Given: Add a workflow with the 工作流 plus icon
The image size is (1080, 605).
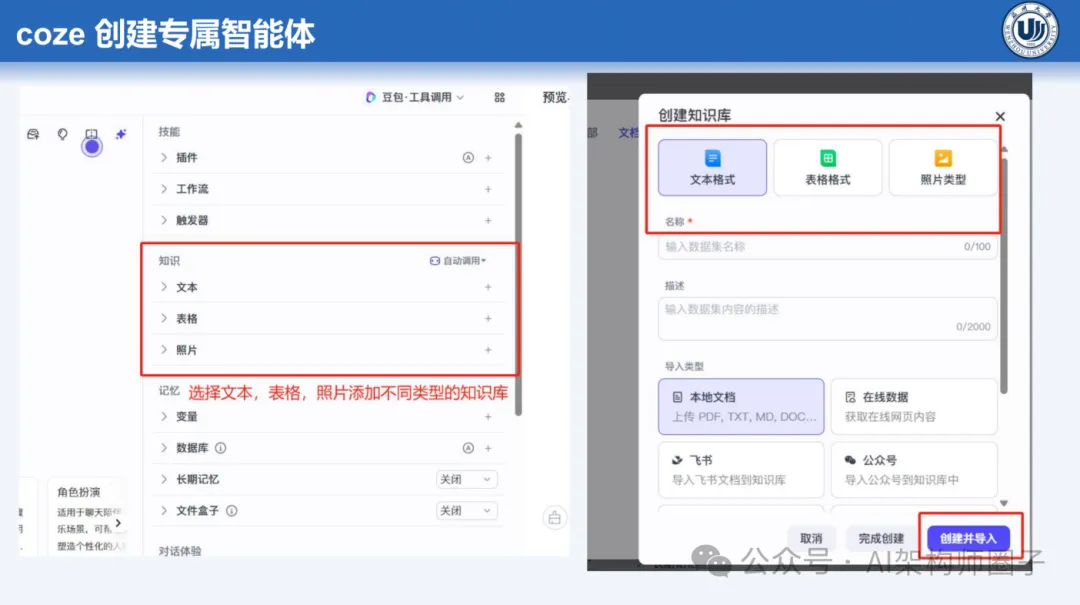Looking at the screenshot, I should [488, 189].
